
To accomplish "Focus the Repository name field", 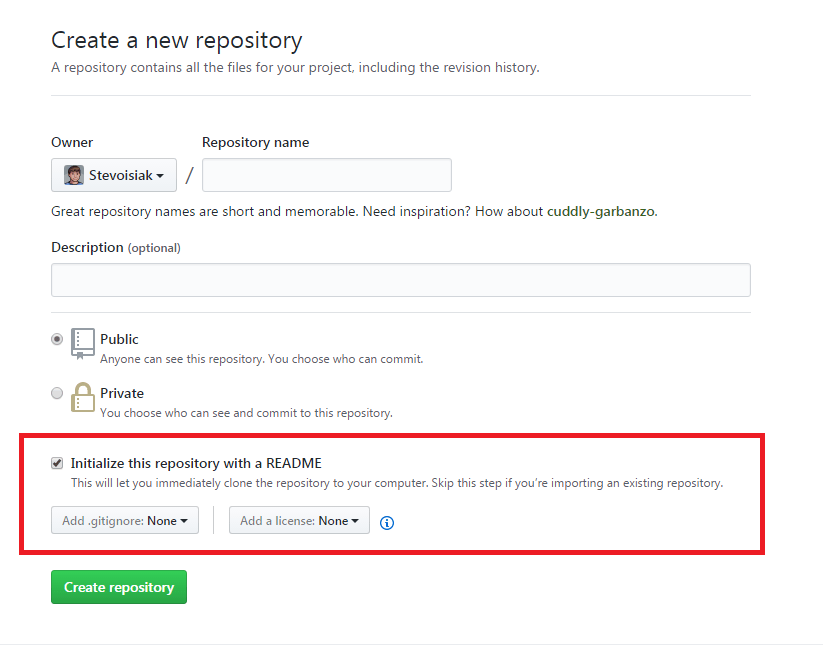I will 326,175.
